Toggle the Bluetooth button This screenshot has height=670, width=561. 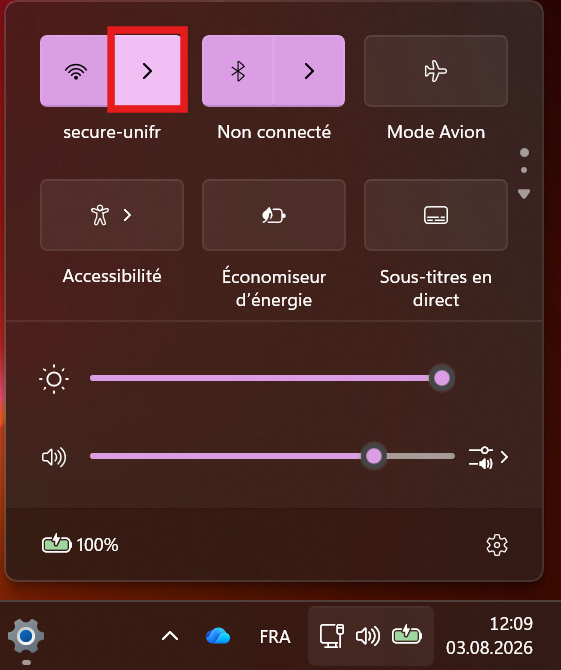coord(238,71)
